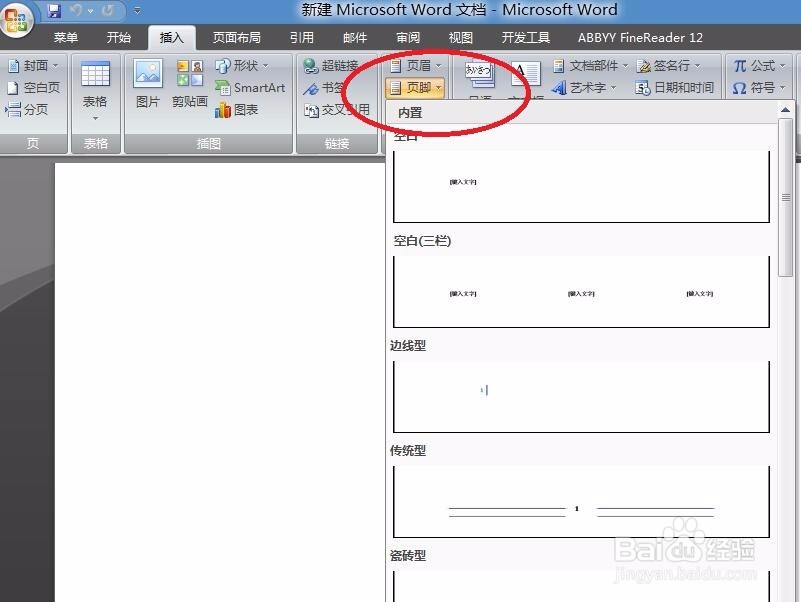Redo action in quick access toolbar
This screenshot has width=801, height=602.
[107, 10]
